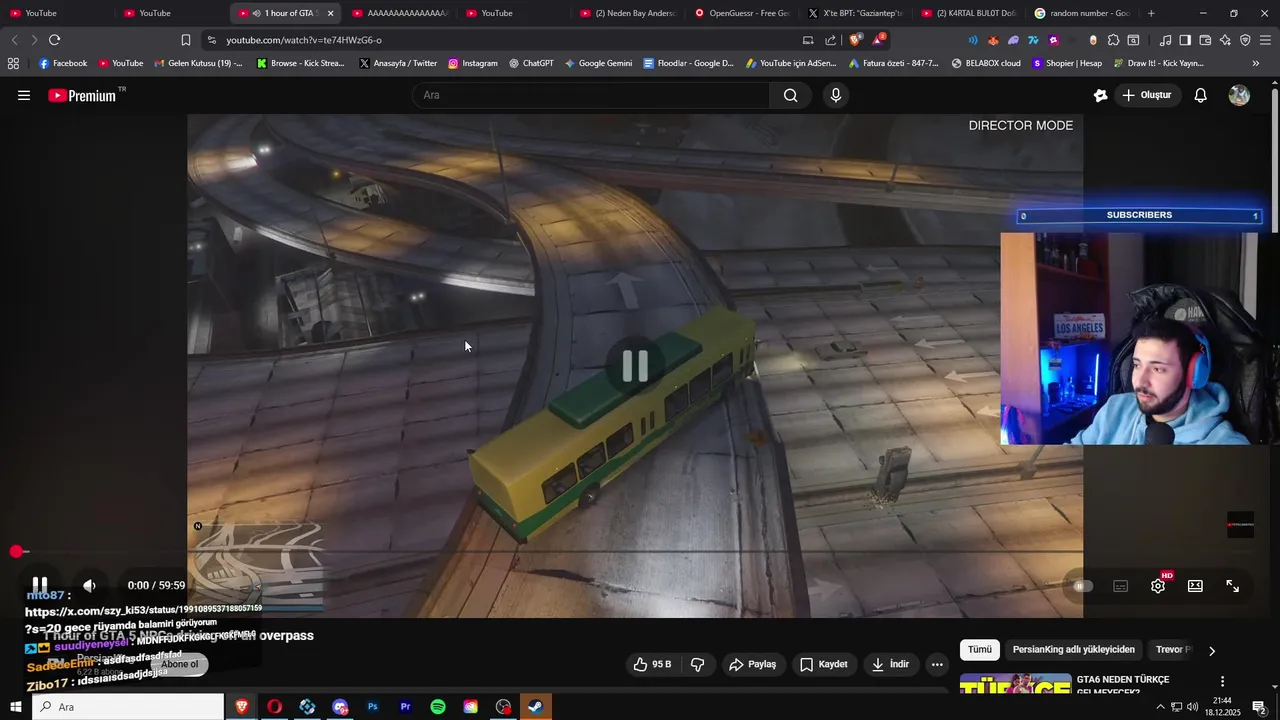Open Steam from the taskbar
Viewport: 1280px width, 720px height.
[536, 707]
